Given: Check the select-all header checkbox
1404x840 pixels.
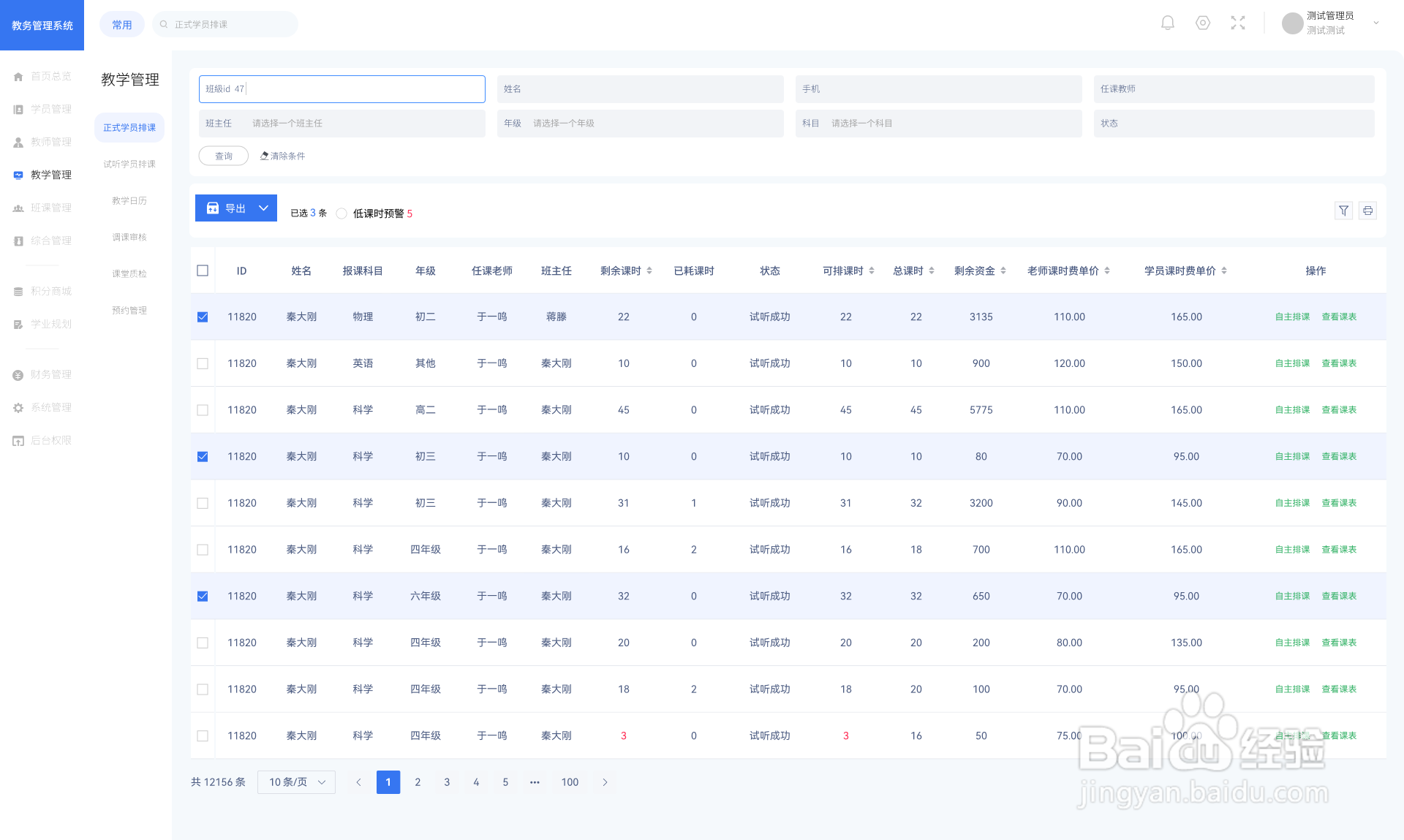Looking at the screenshot, I should (x=203, y=270).
